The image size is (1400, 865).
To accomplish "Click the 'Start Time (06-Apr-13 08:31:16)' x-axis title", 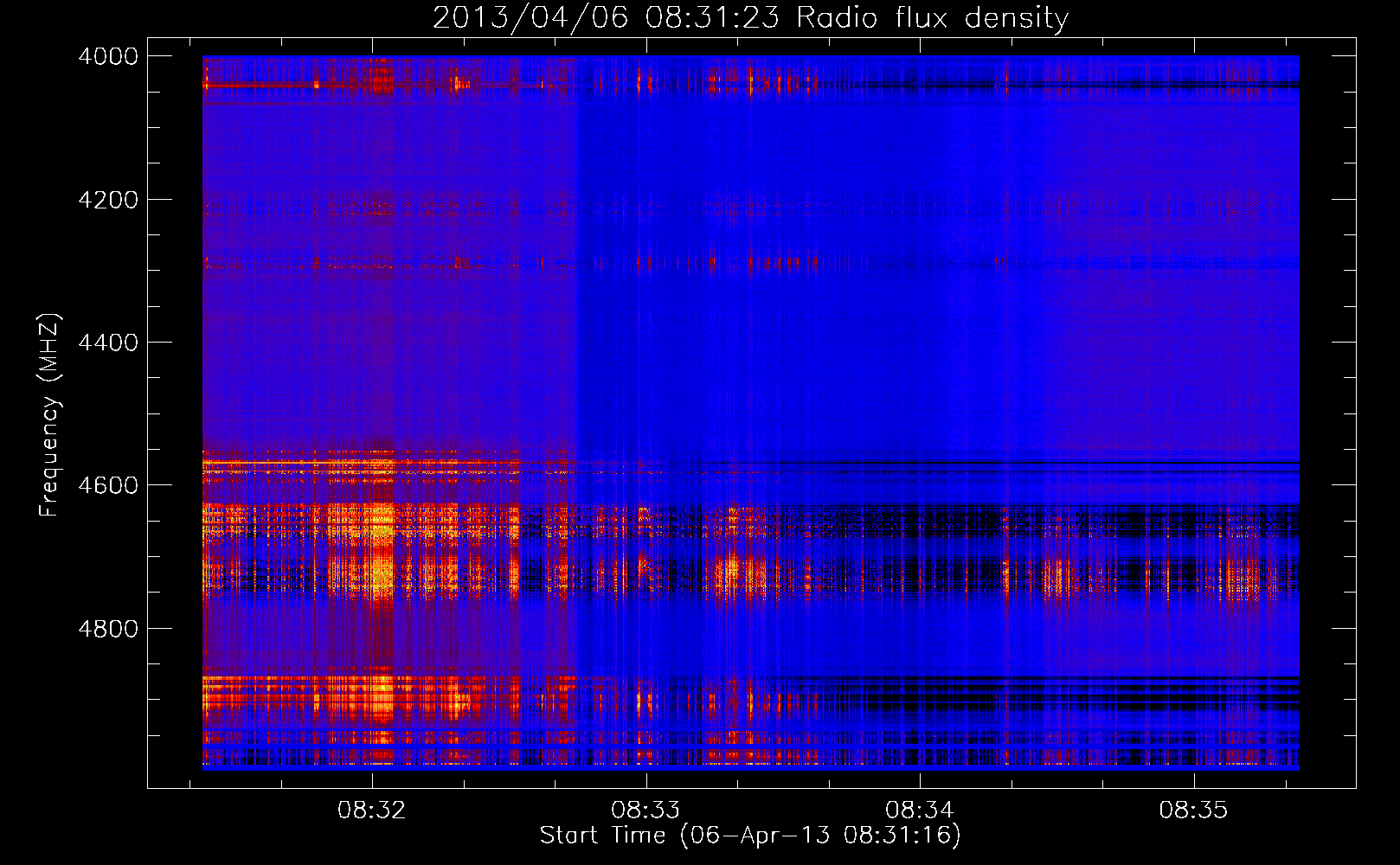I will [x=750, y=836].
